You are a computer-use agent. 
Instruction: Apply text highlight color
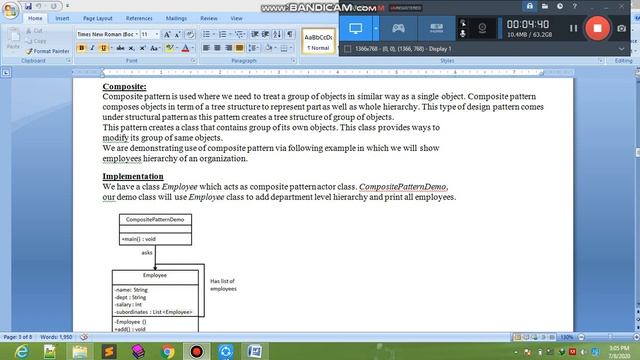pos(169,48)
